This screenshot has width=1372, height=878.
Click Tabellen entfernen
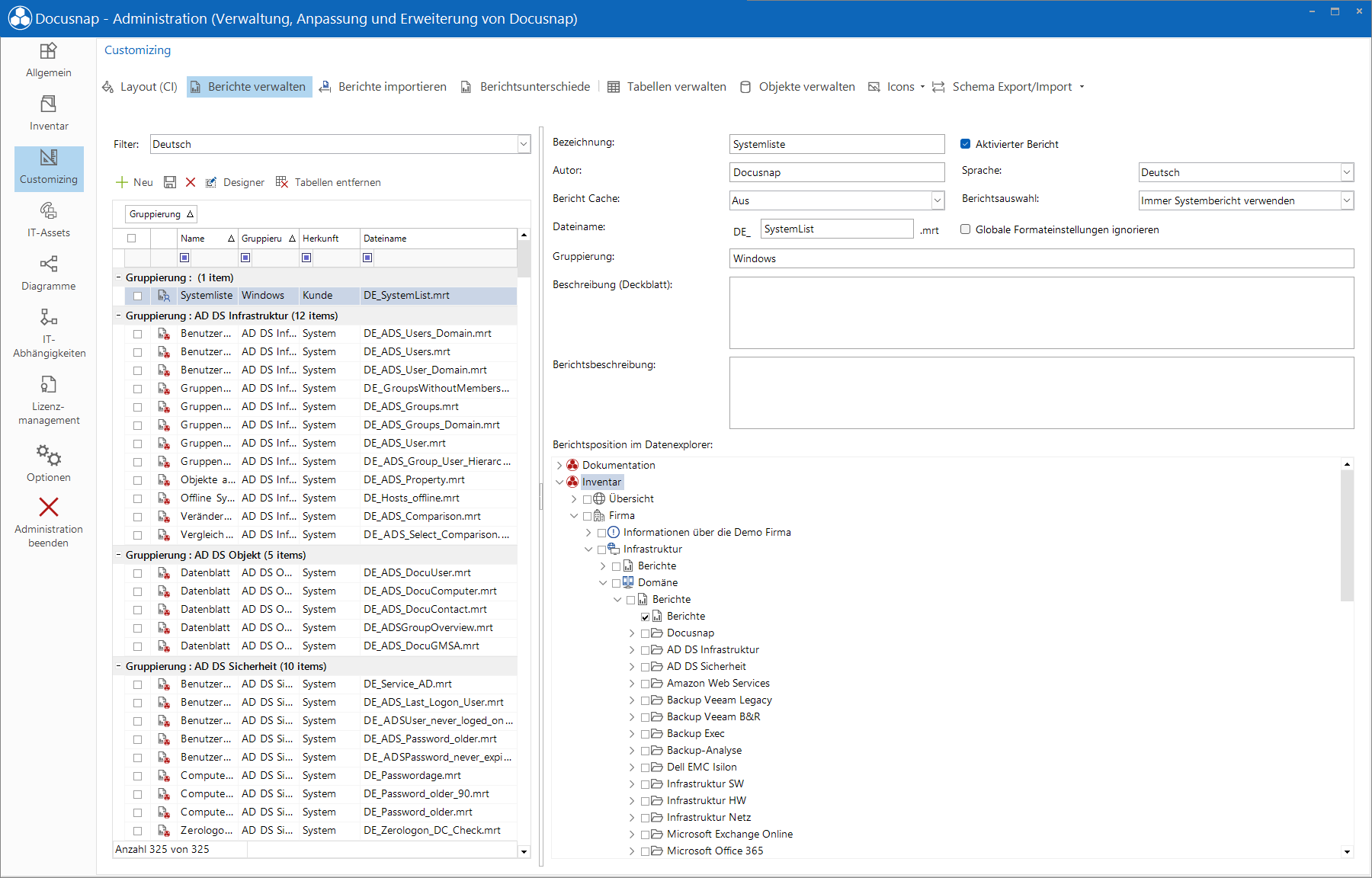tap(329, 182)
